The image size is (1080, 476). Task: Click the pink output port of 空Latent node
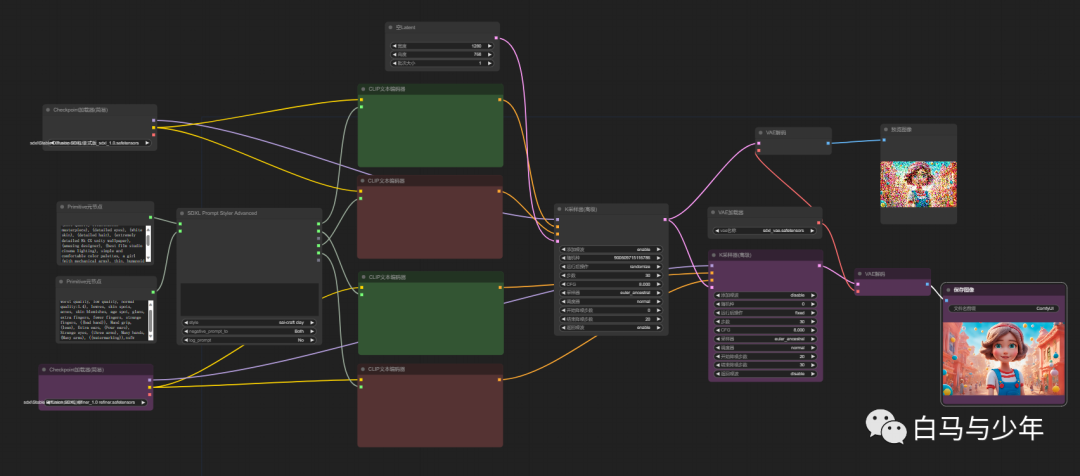coord(495,39)
